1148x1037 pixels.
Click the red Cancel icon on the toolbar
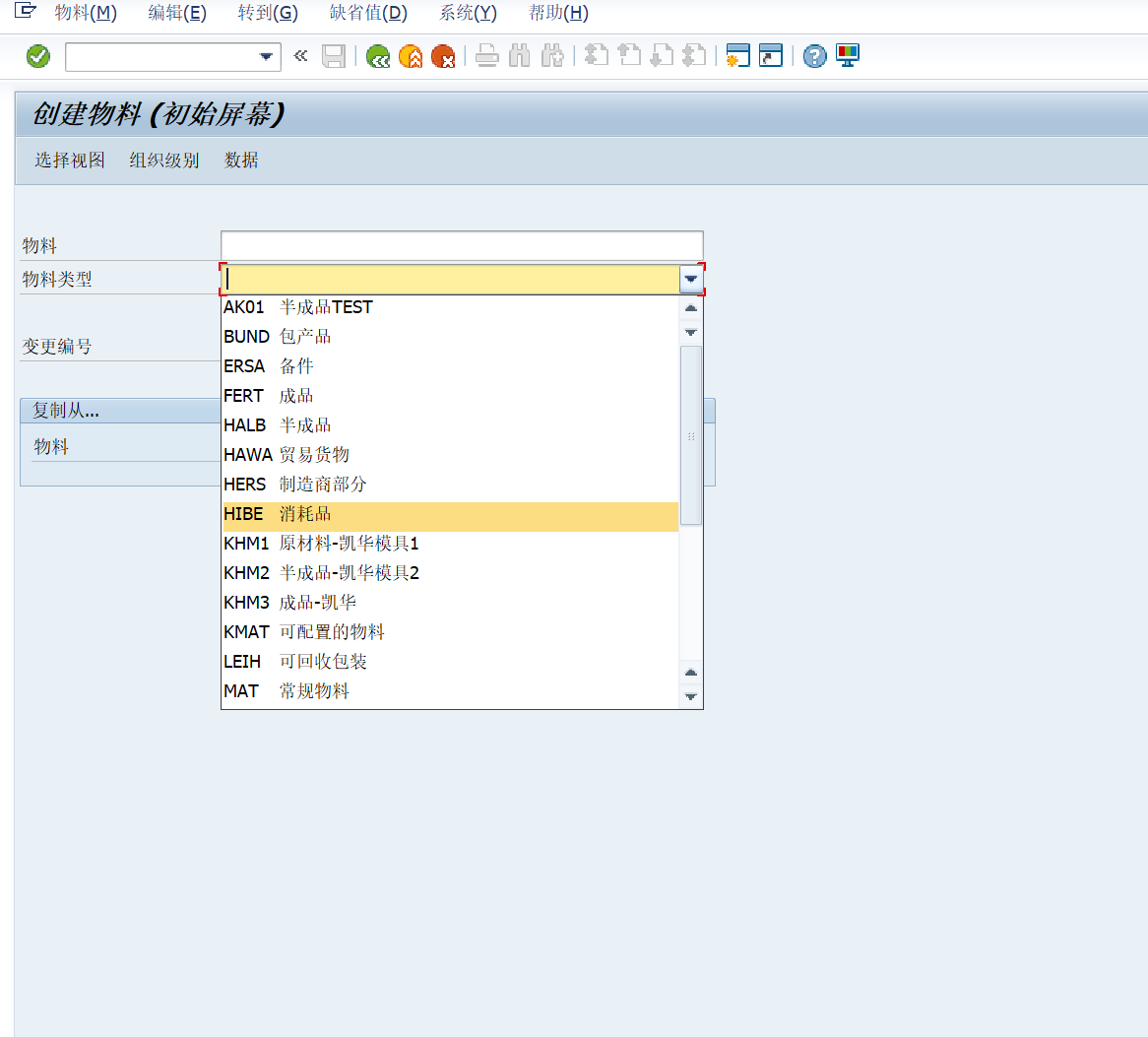(443, 56)
